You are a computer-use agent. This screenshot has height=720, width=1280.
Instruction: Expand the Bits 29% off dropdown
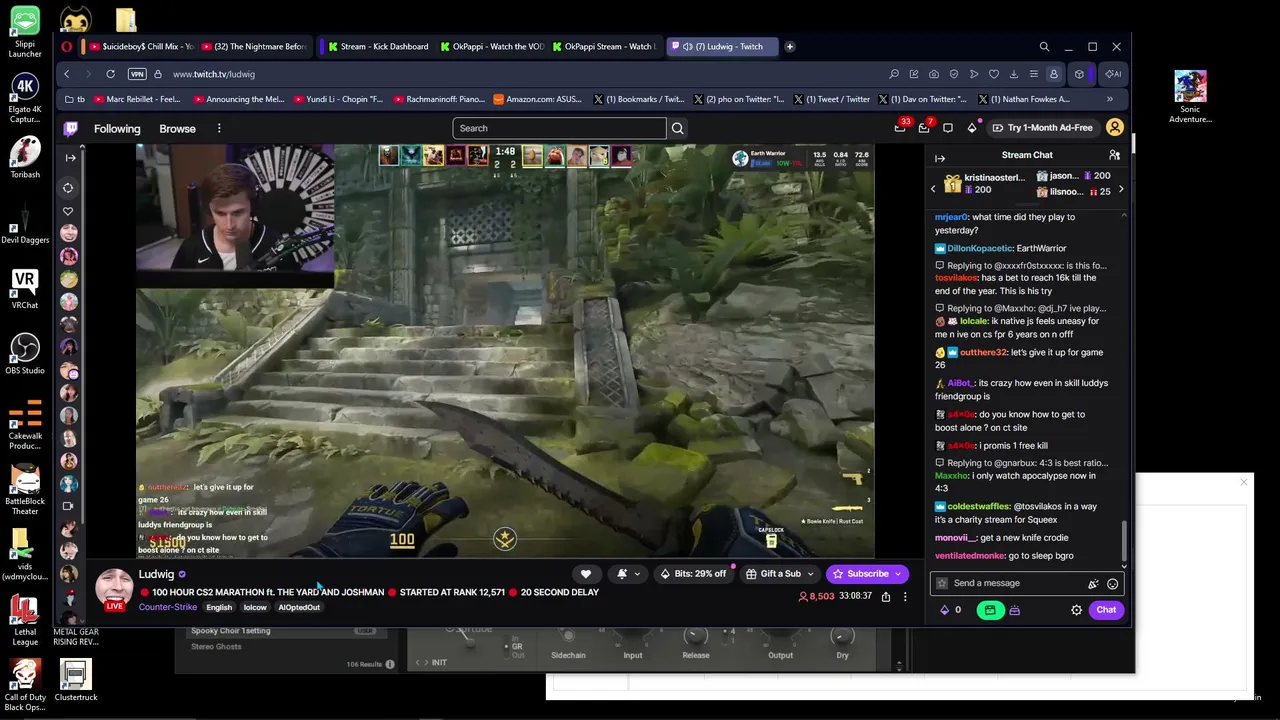[692, 574]
